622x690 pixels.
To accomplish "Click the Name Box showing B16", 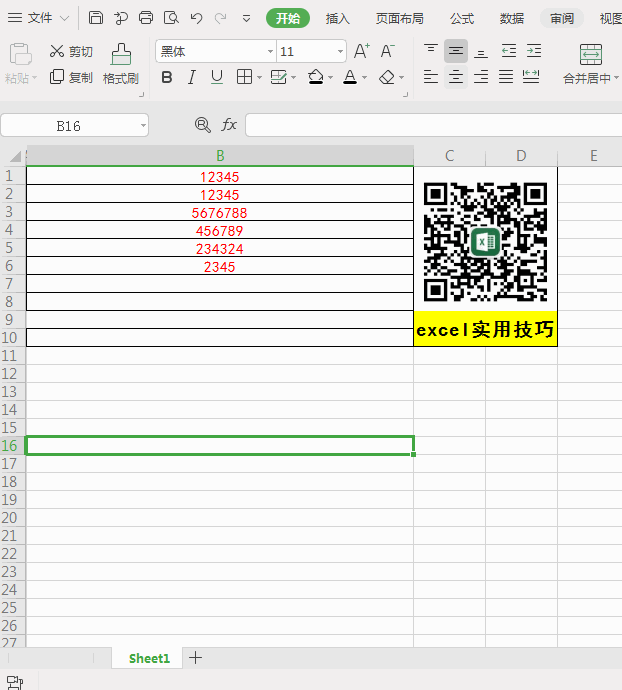I will tap(68, 126).
